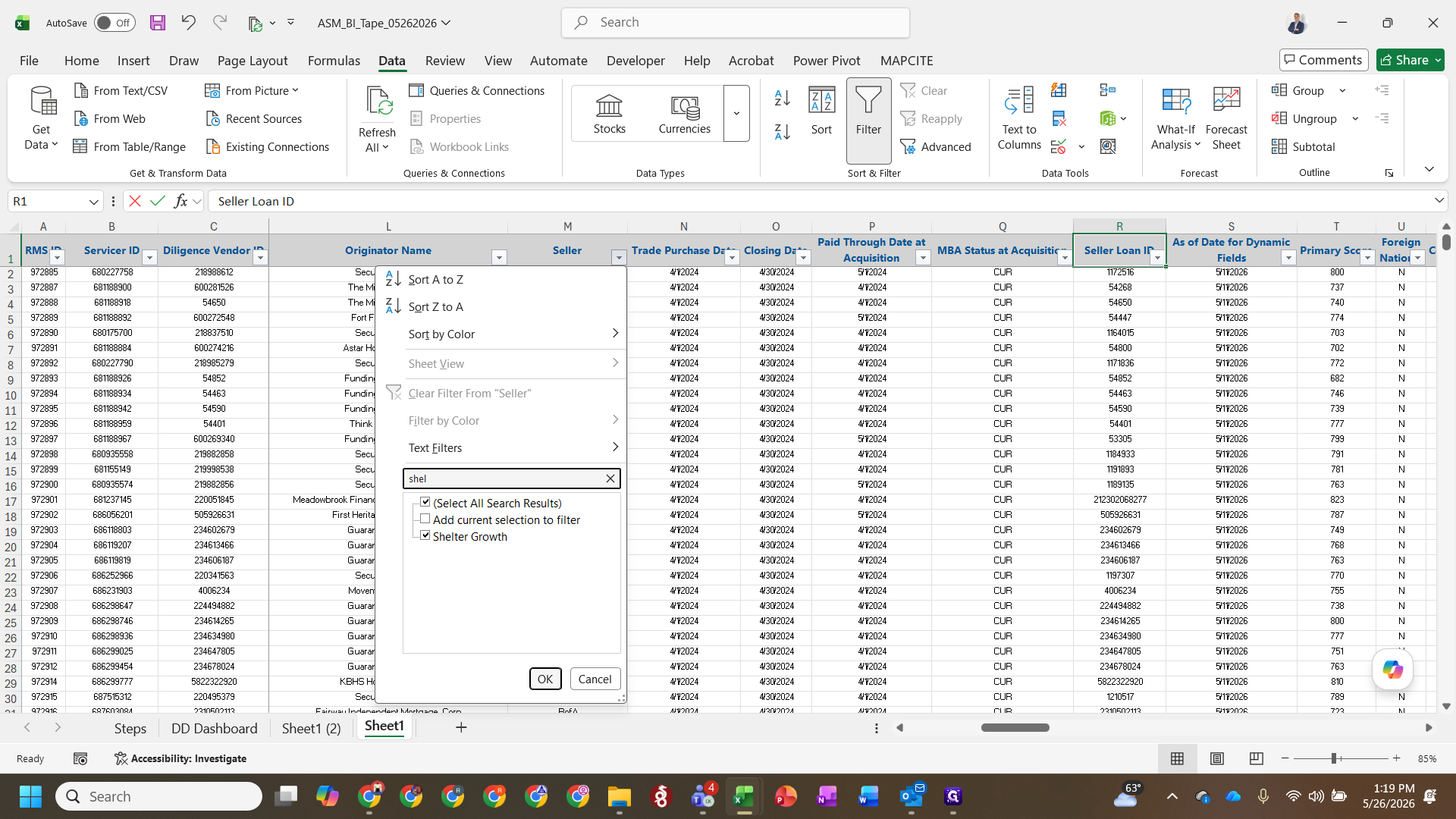Open Name Box dropdown arrow

point(93,202)
